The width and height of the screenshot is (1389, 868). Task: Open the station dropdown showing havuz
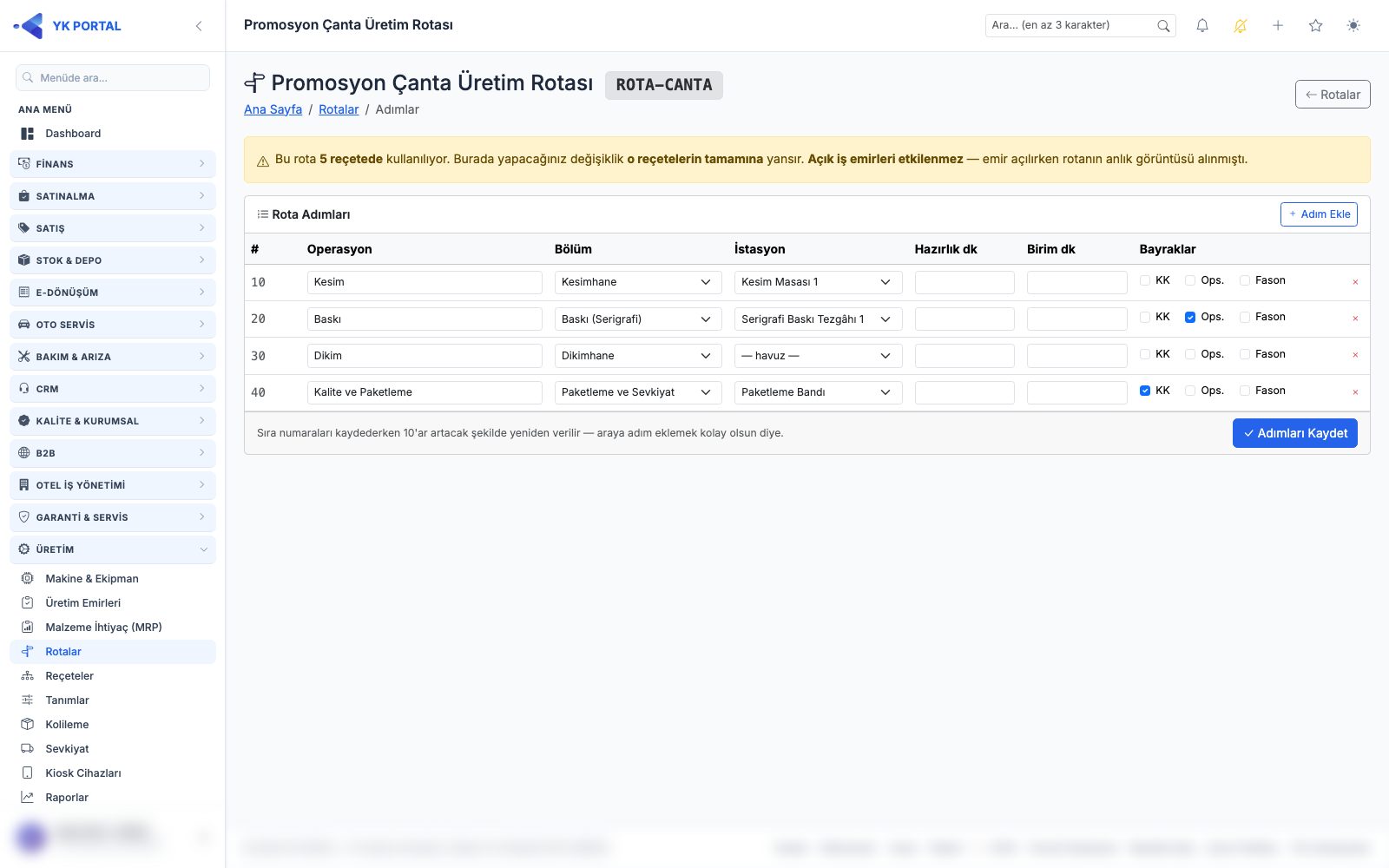pos(818,356)
